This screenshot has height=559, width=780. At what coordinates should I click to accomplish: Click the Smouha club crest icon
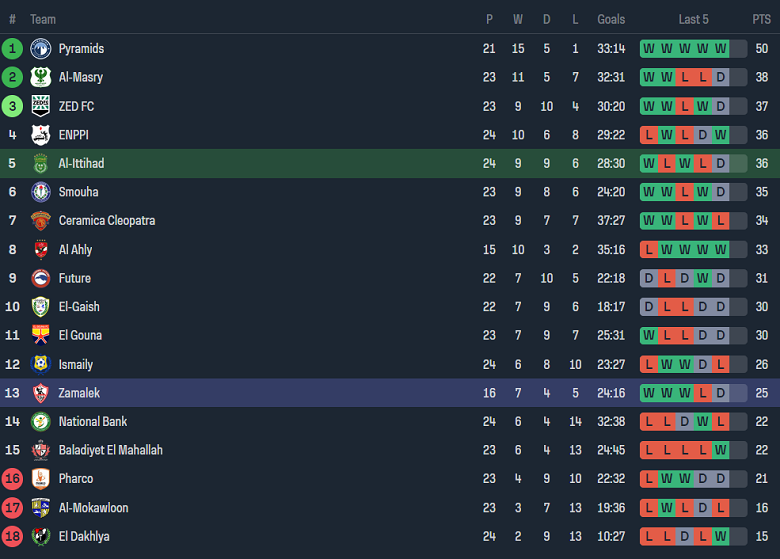coord(40,192)
